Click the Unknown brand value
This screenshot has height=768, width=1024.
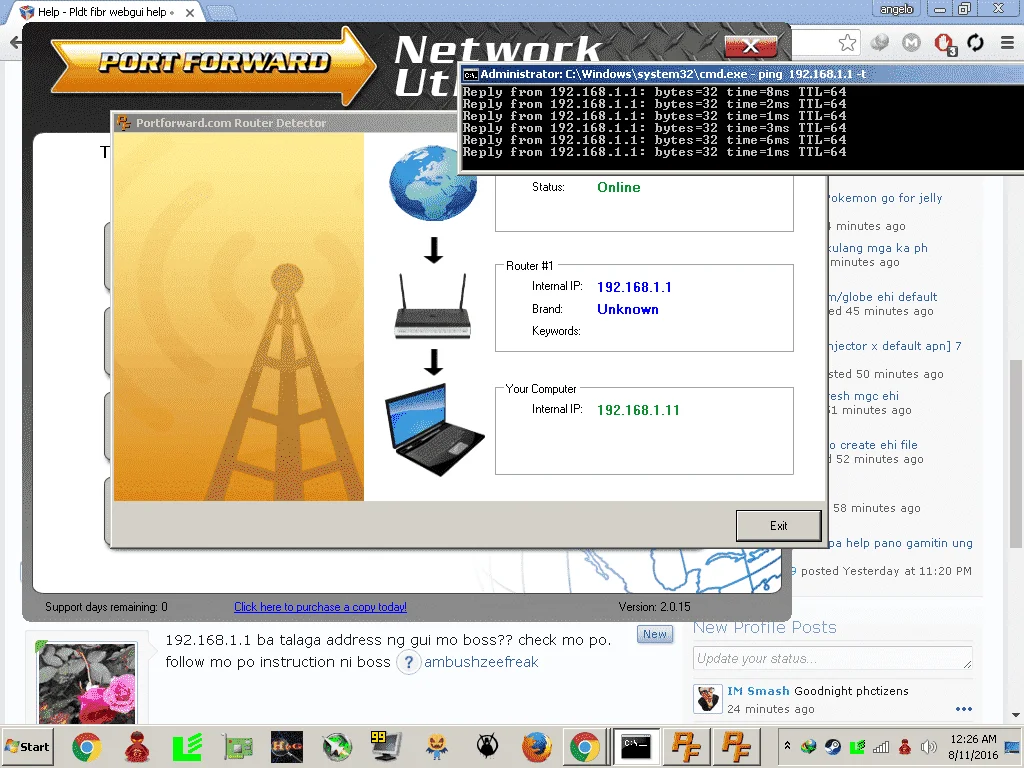(628, 310)
